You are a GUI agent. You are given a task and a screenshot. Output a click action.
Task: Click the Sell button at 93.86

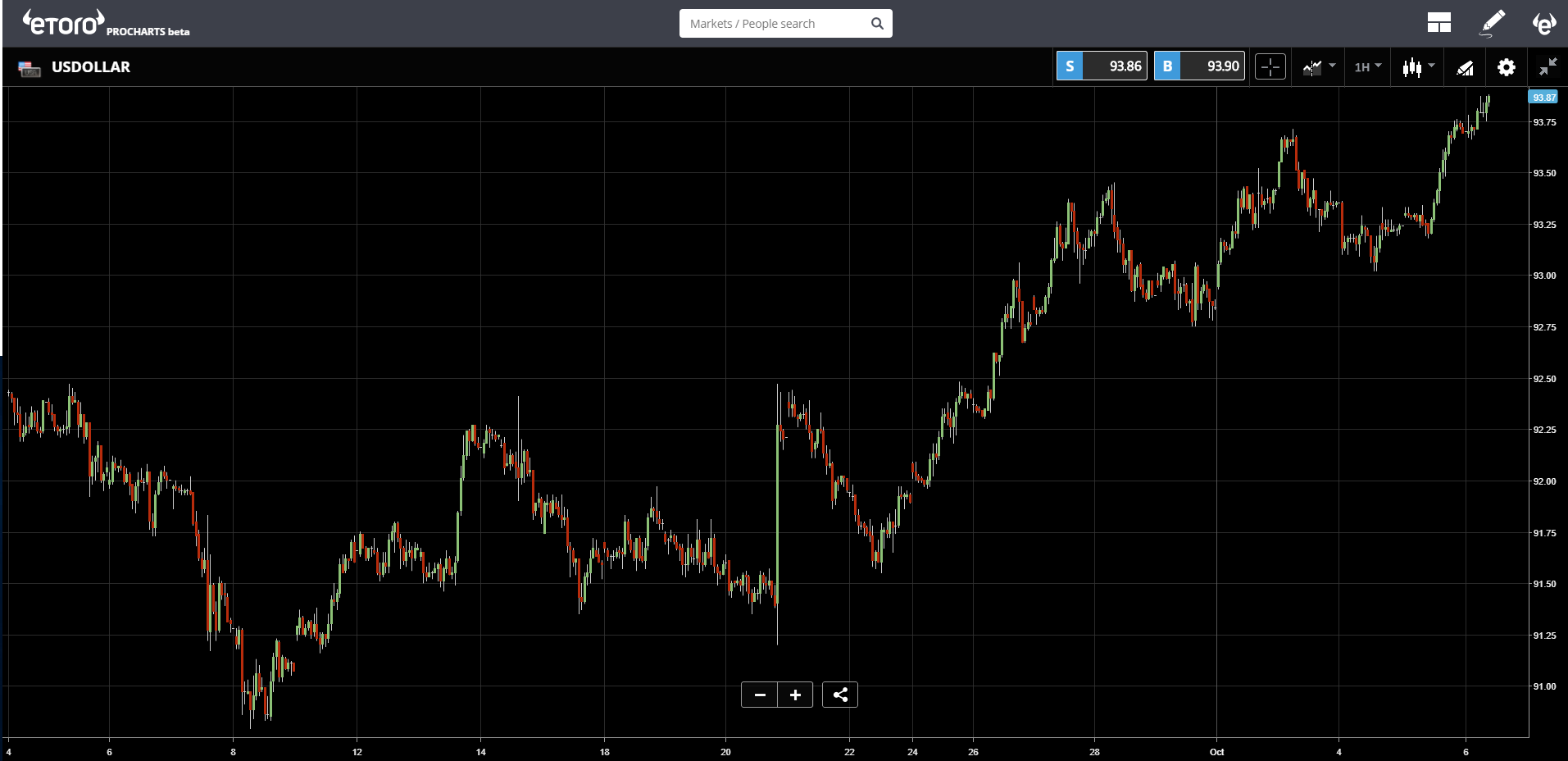[x=1102, y=66]
